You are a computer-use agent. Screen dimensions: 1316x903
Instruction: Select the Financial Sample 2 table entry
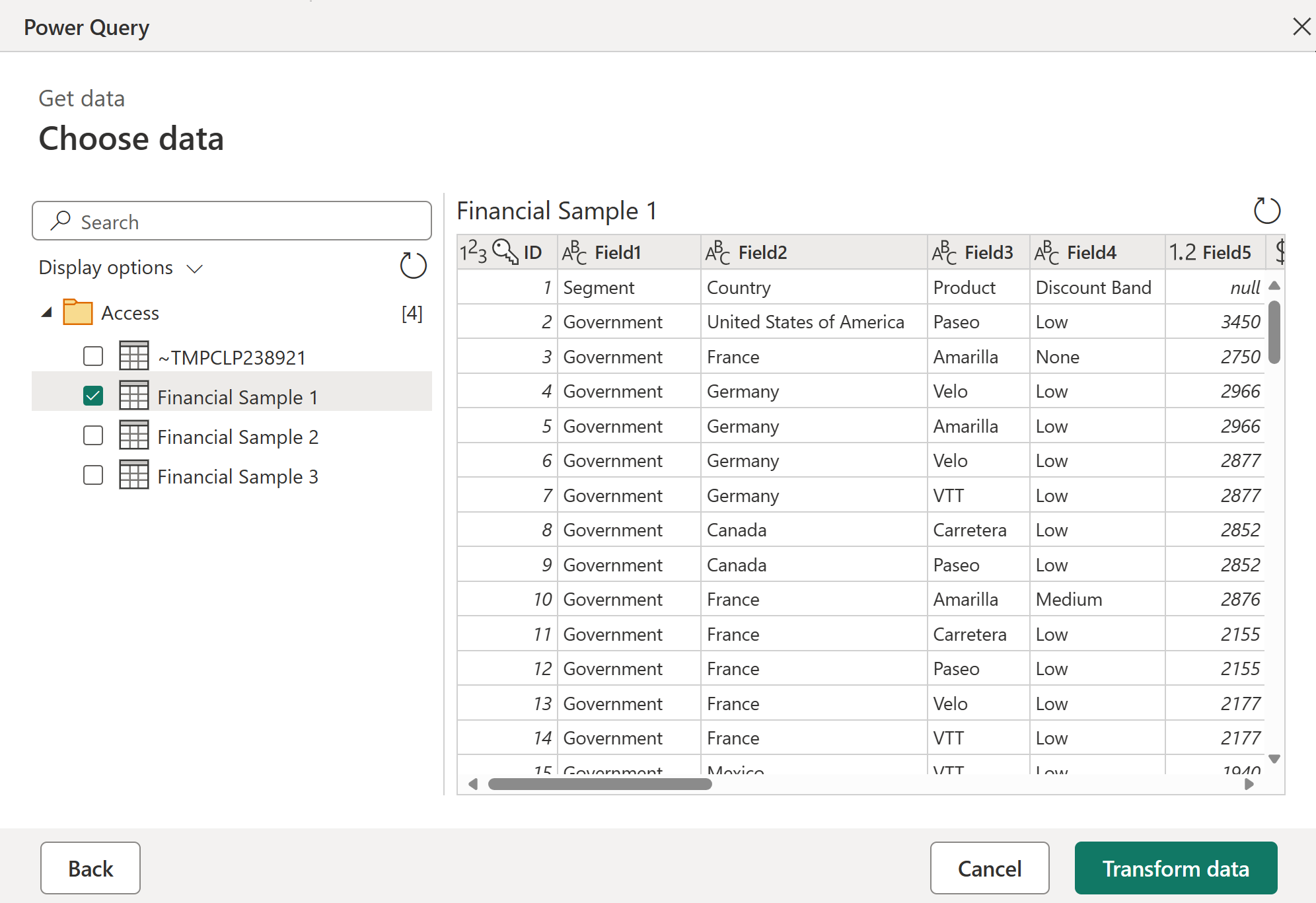click(237, 437)
